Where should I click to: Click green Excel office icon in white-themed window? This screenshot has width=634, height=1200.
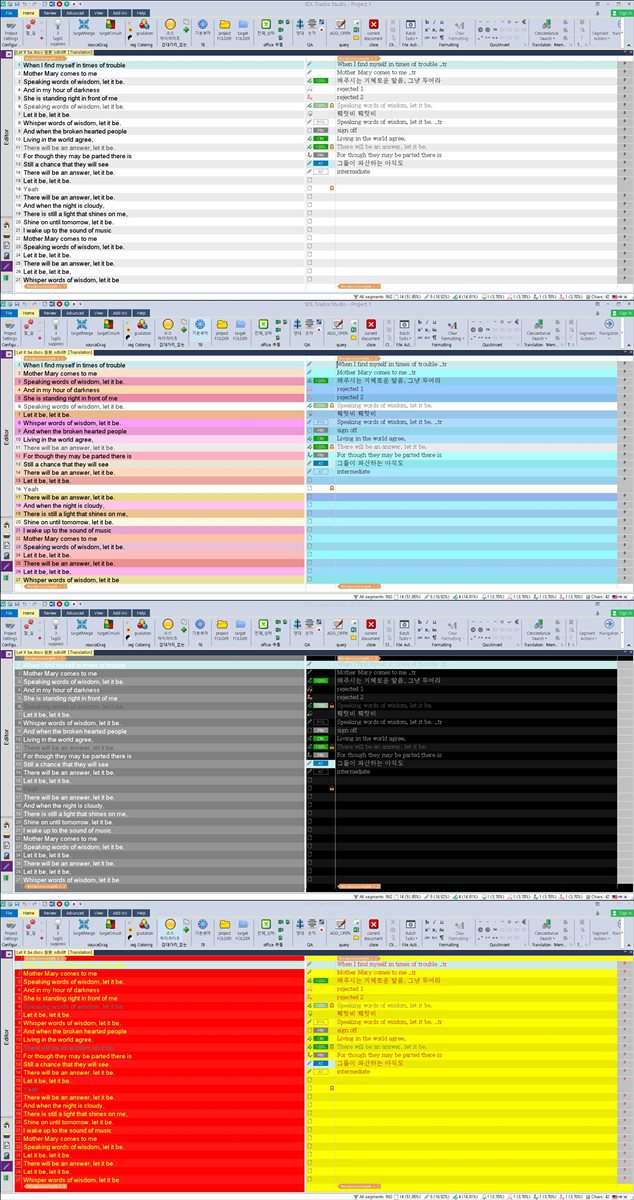tap(265, 27)
